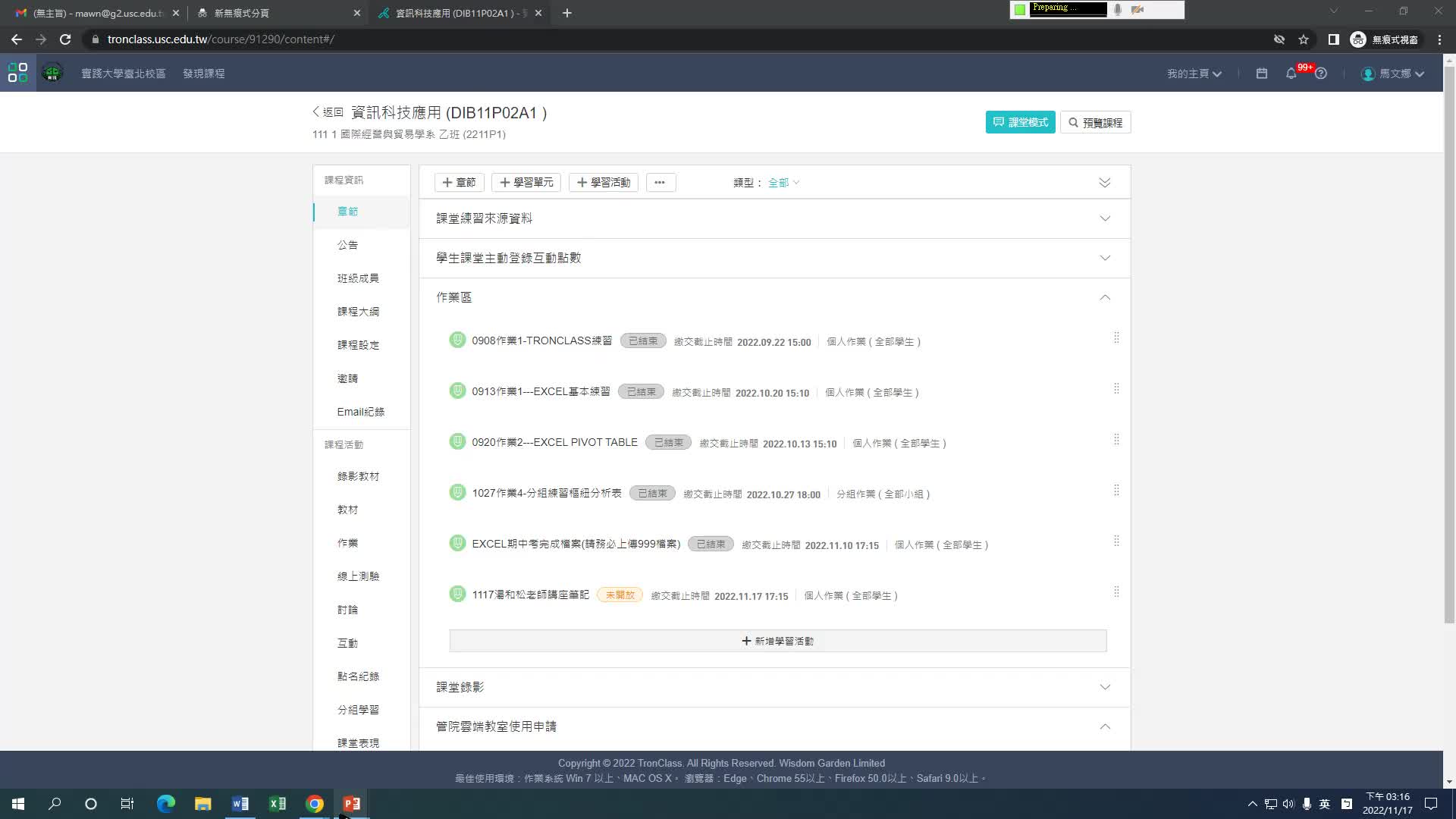Click the 1117湯和松老師講座筆記 homework icon
The height and width of the screenshot is (819, 1456).
point(457,594)
